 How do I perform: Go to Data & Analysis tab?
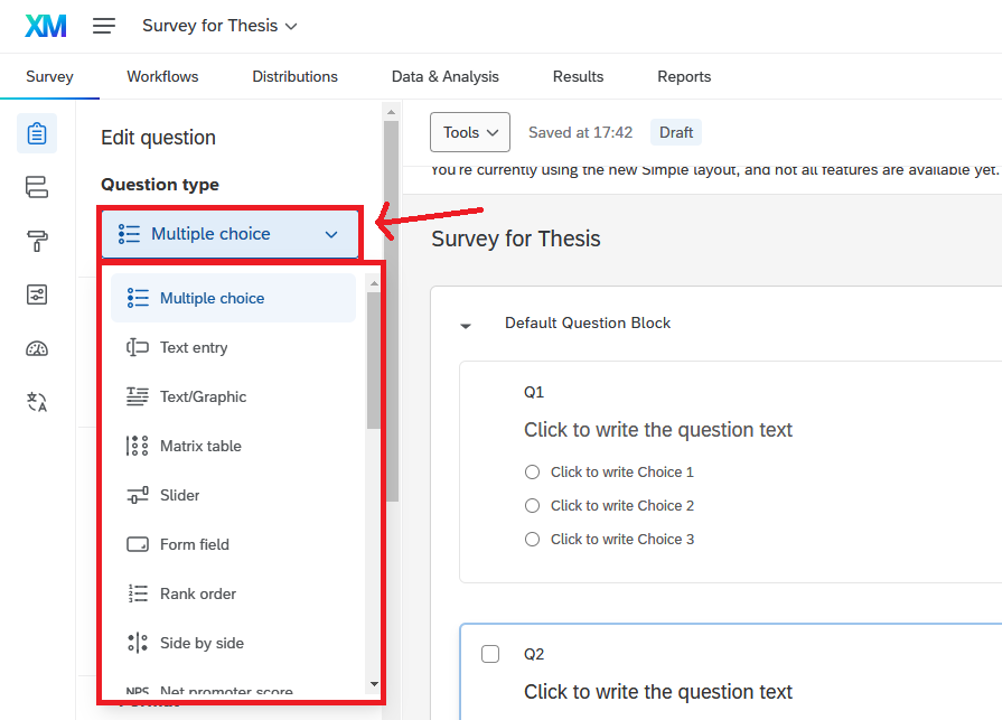point(445,76)
